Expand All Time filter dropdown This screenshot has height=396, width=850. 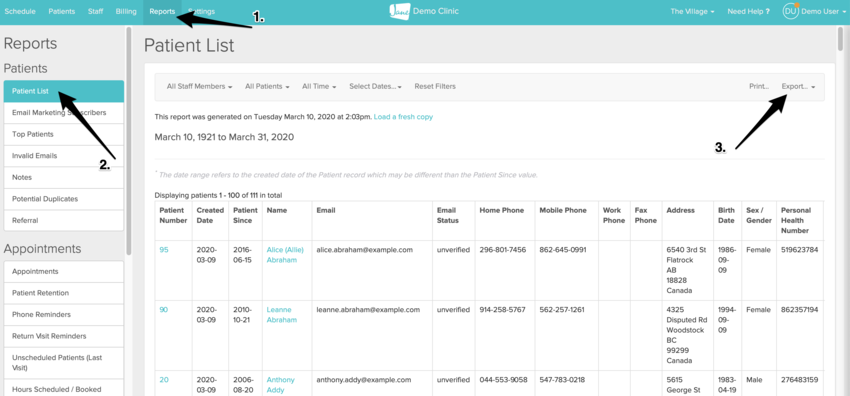click(319, 86)
